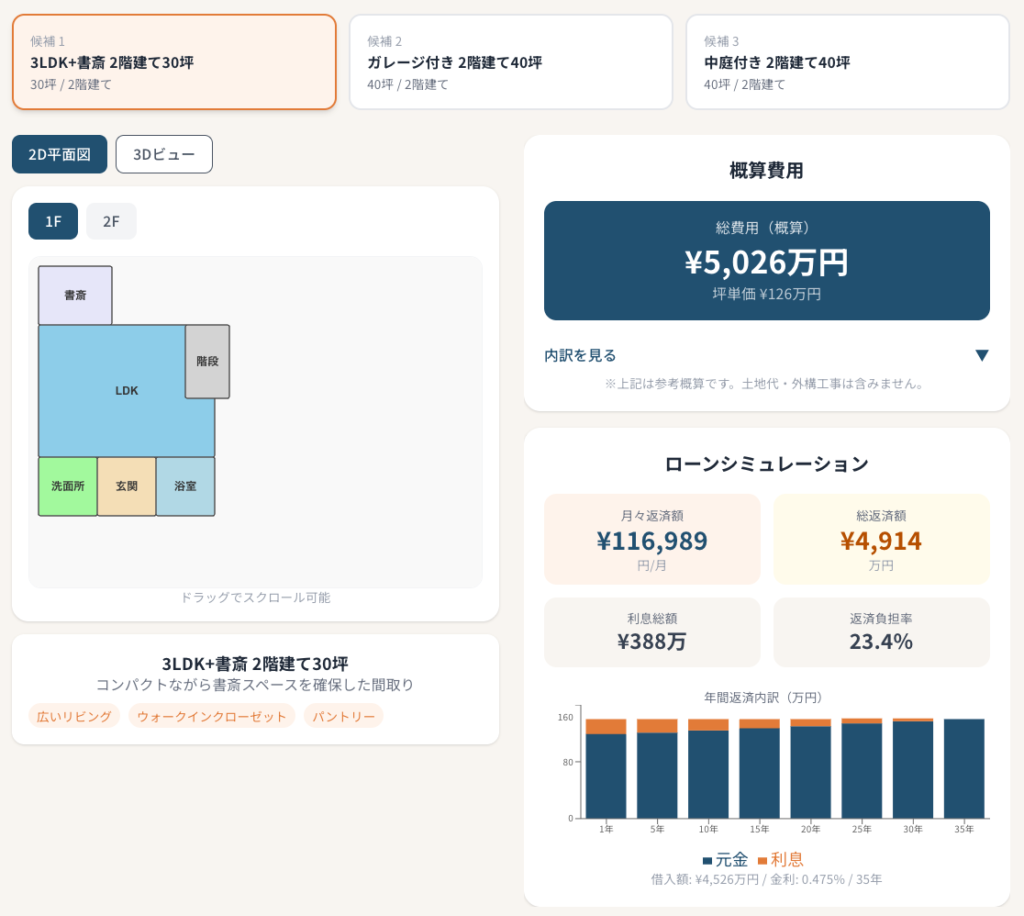Switch to the 3Dビュー view

164,155
